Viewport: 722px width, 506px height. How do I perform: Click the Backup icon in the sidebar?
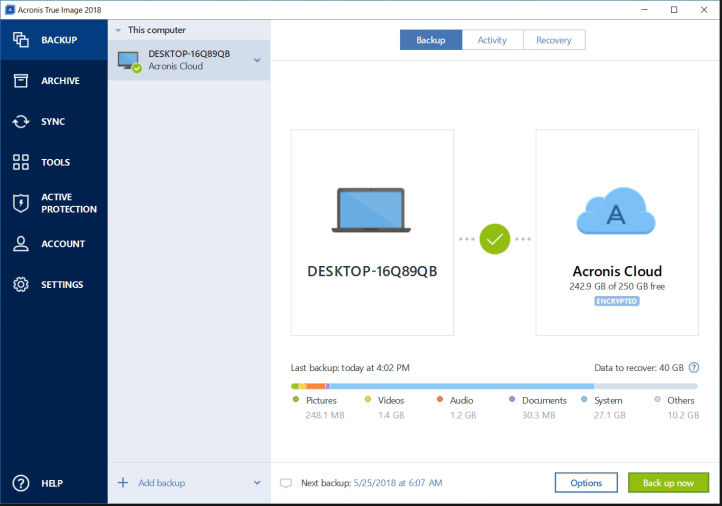click(x=21, y=40)
